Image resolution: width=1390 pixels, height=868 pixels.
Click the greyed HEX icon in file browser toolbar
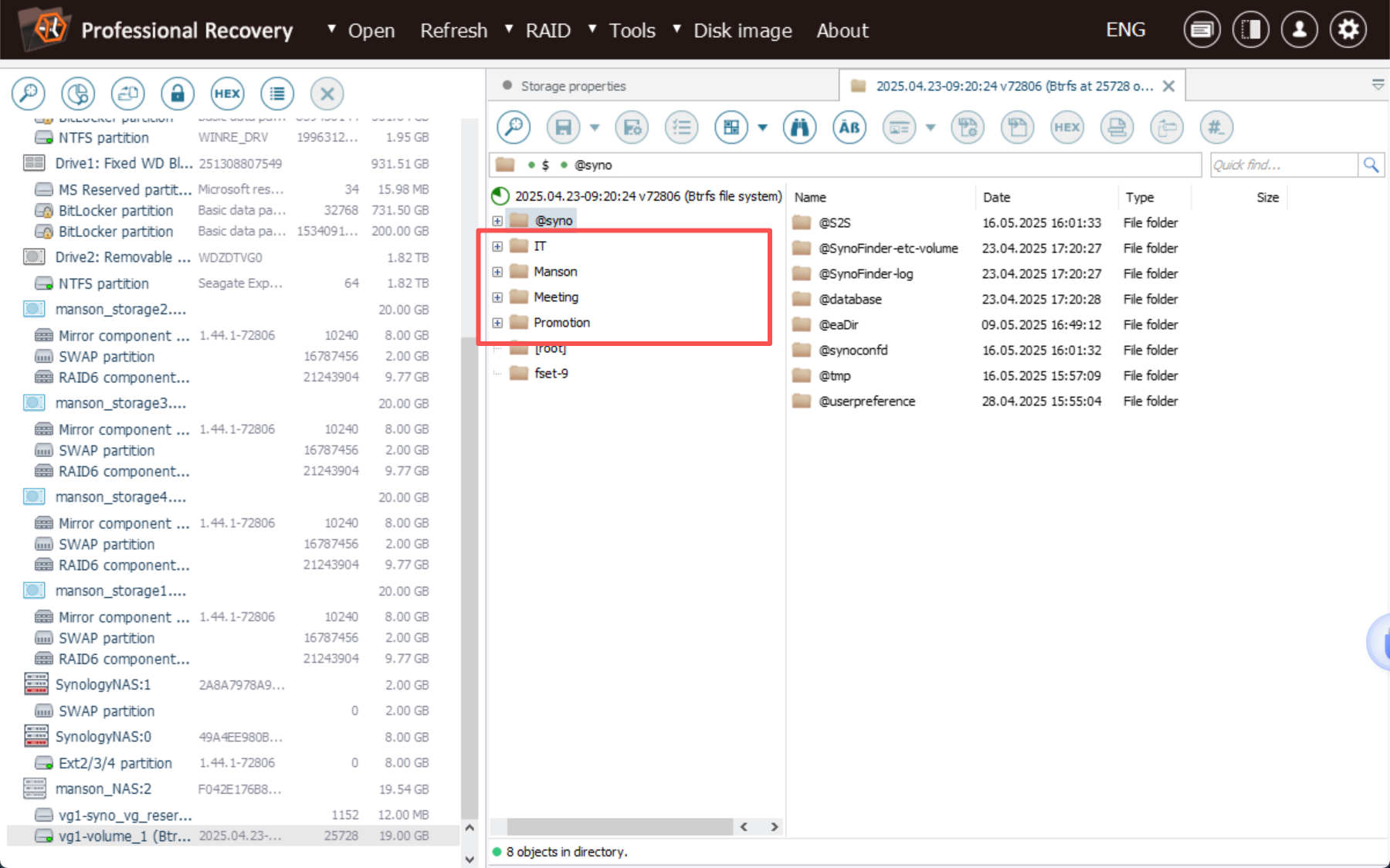tap(1067, 127)
